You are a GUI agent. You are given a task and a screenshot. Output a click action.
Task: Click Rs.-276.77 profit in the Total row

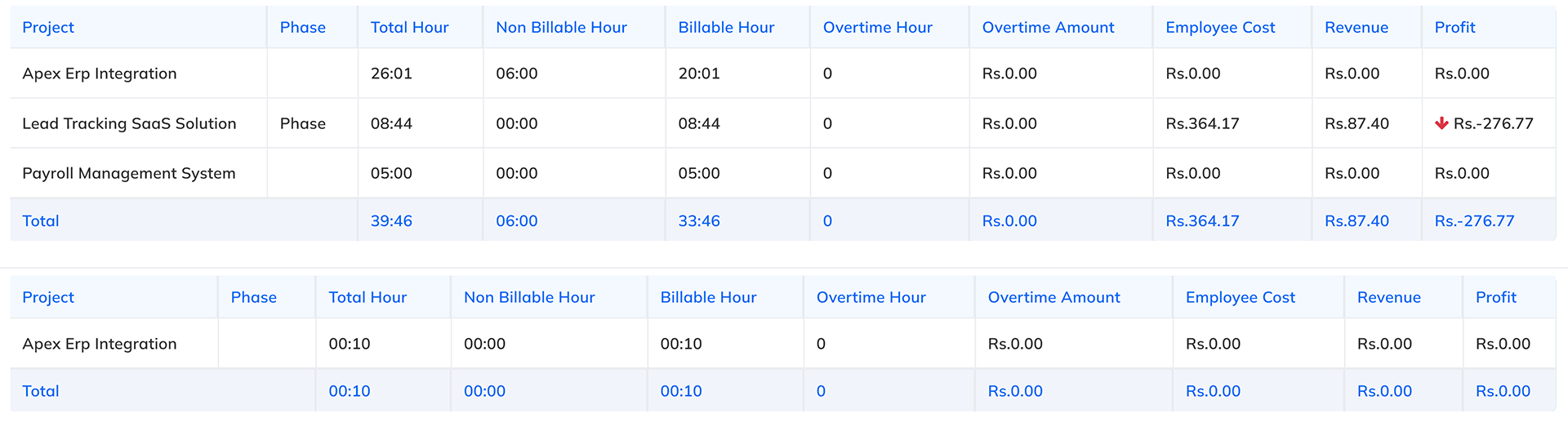point(1474,220)
